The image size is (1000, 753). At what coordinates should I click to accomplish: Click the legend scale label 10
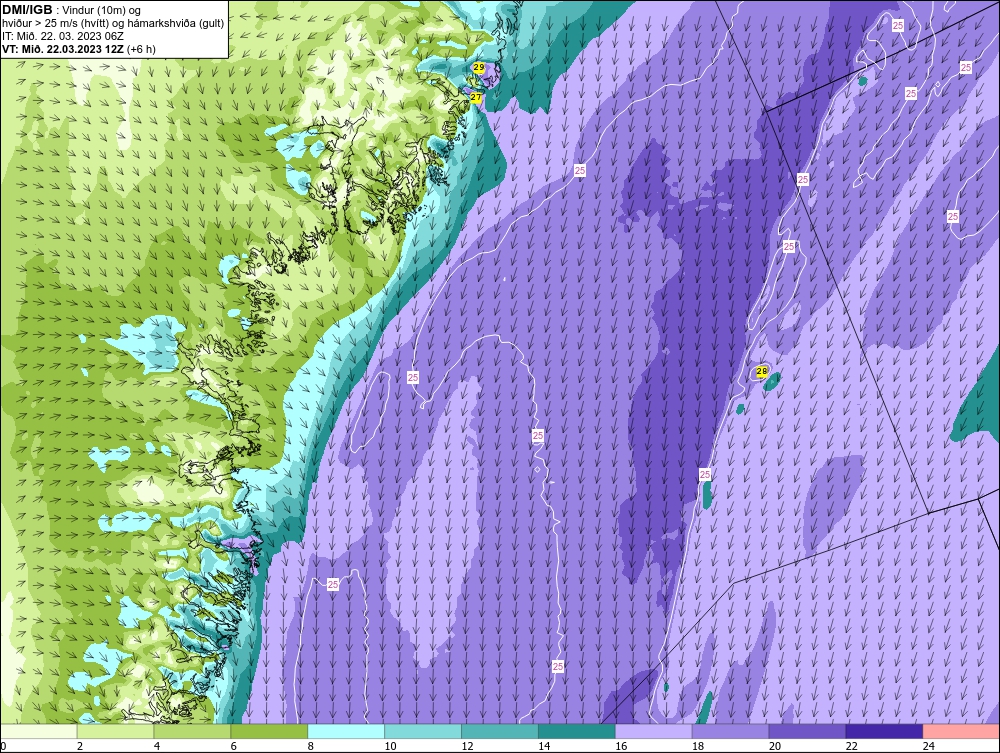click(x=390, y=746)
